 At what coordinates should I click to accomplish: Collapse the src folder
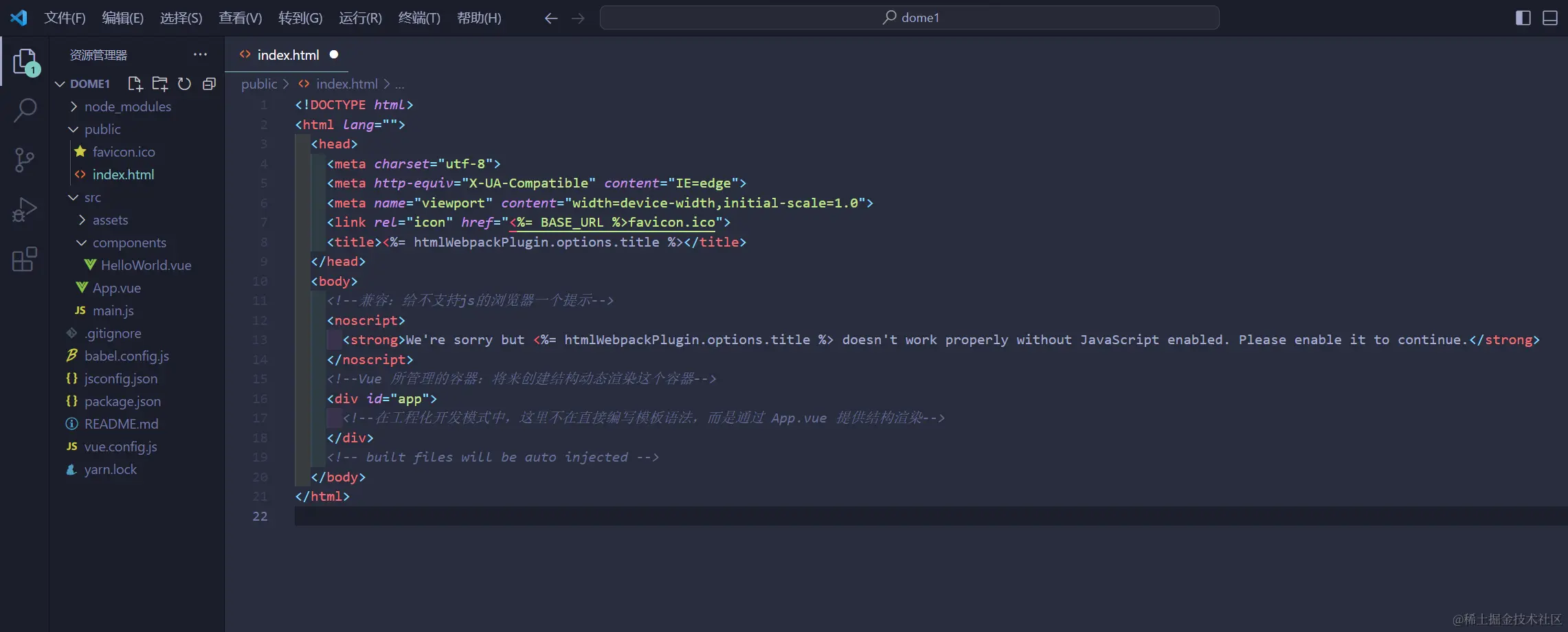click(x=92, y=197)
